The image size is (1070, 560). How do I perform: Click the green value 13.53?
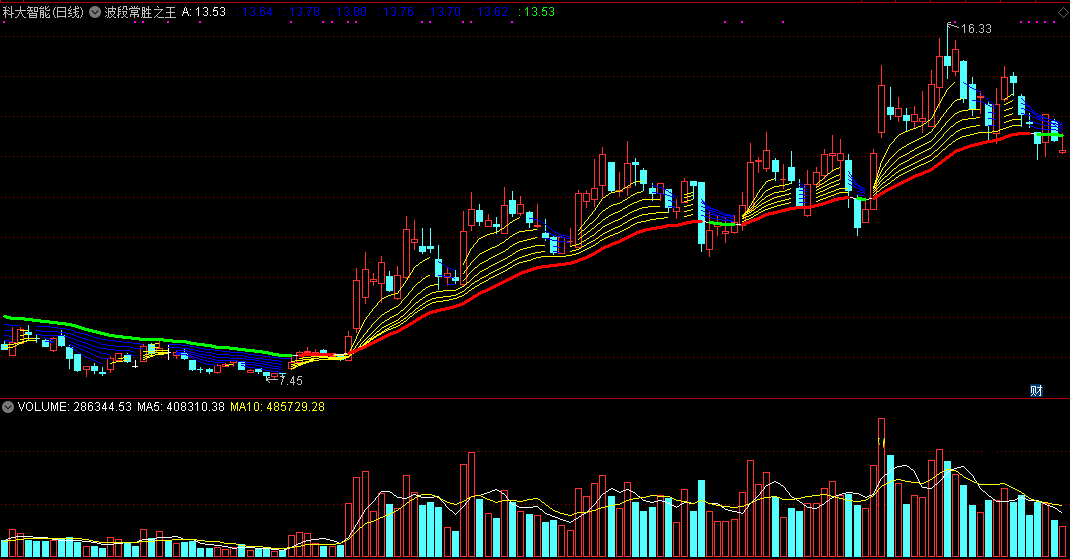[538, 12]
